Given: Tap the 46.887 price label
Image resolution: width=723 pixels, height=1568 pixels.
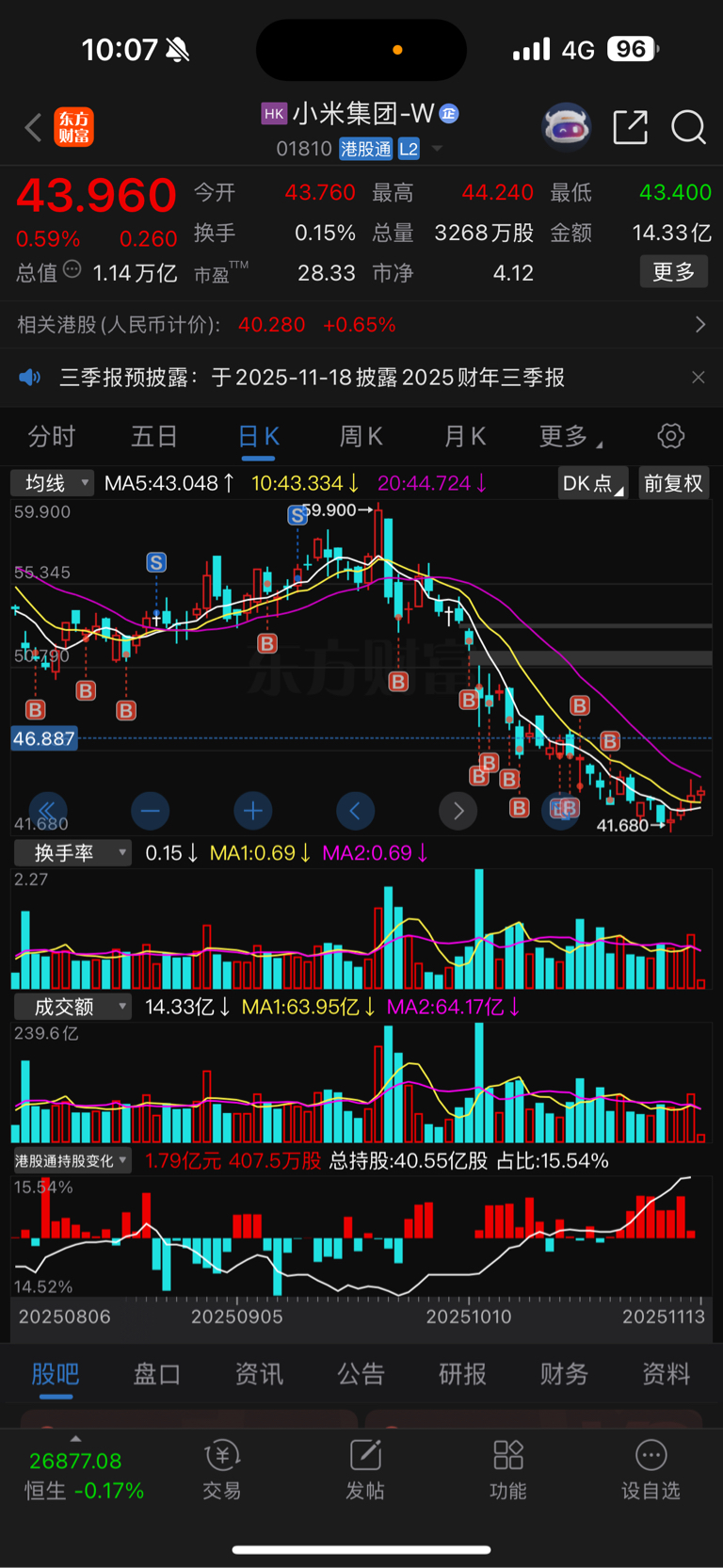Looking at the screenshot, I should 43,738.
